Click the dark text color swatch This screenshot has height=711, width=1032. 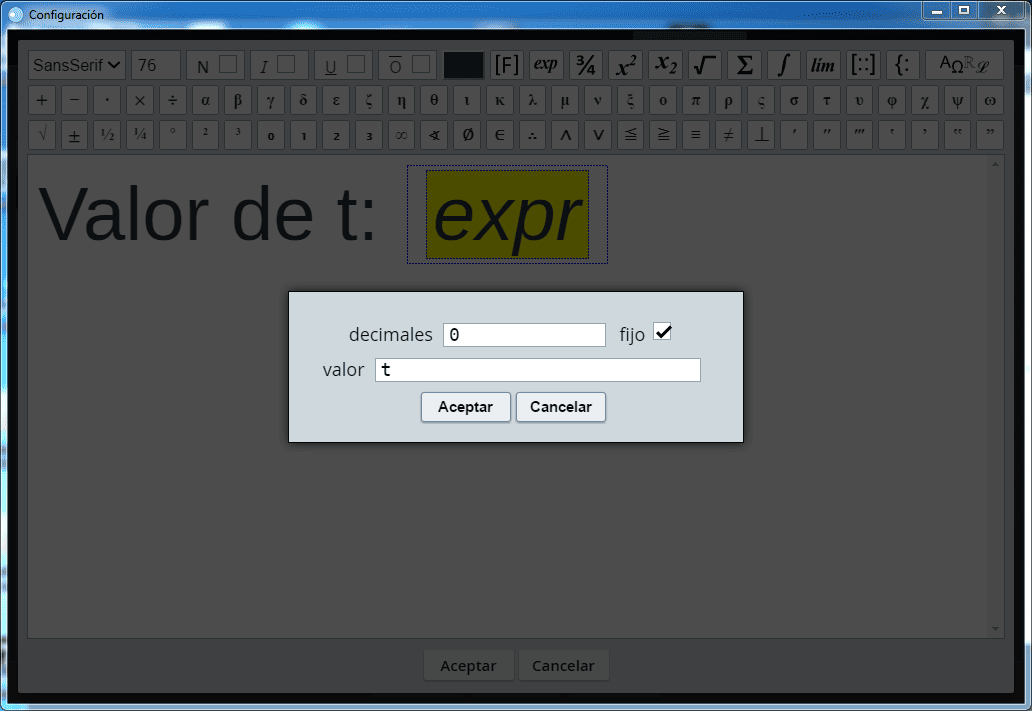[463, 65]
